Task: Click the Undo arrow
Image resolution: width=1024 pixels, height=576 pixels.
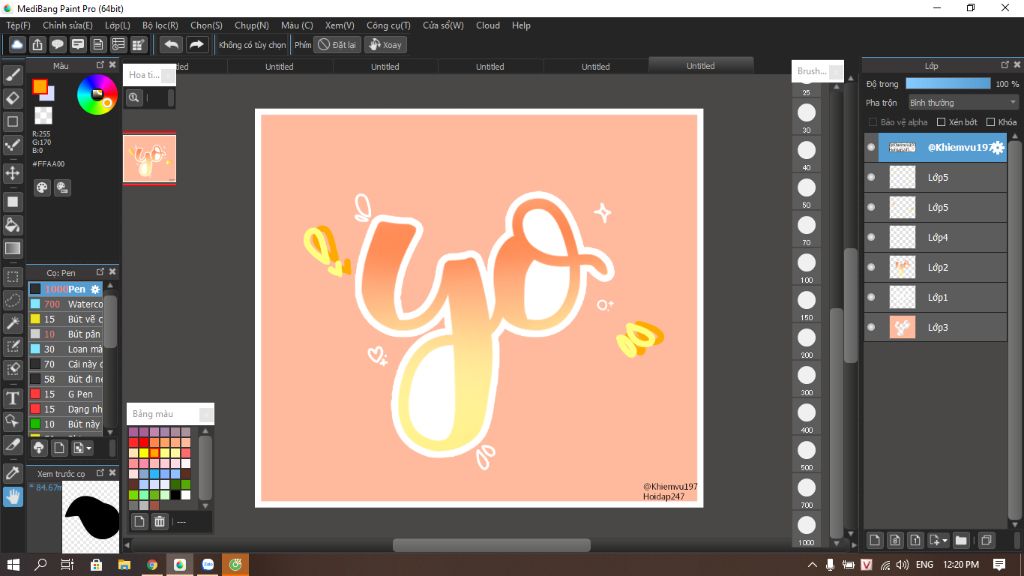Action: (x=171, y=44)
